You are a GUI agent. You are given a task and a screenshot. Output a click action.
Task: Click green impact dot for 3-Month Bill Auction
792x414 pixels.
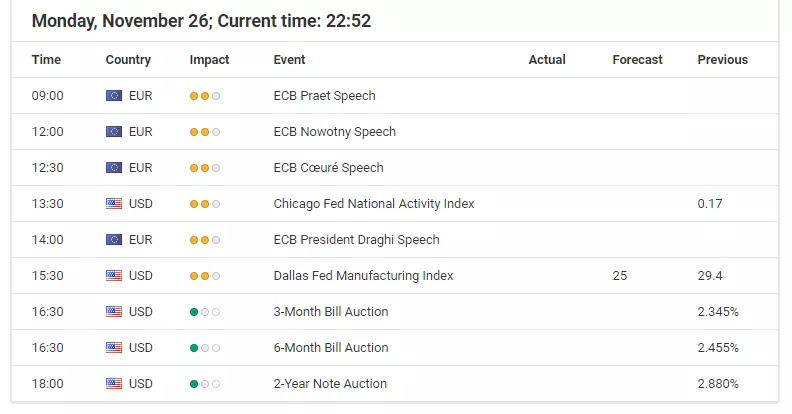coord(193,312)
